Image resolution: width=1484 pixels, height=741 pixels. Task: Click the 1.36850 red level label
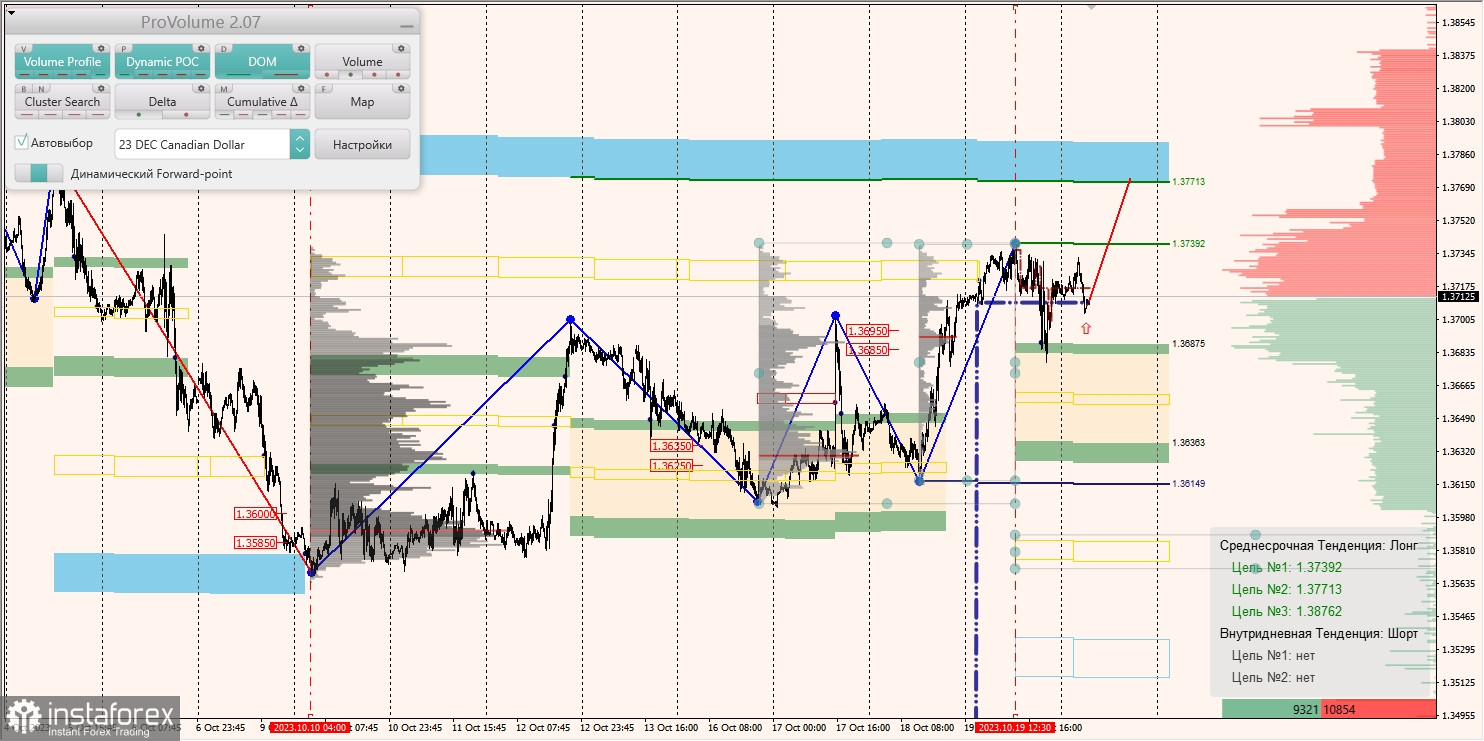point(867,350)
